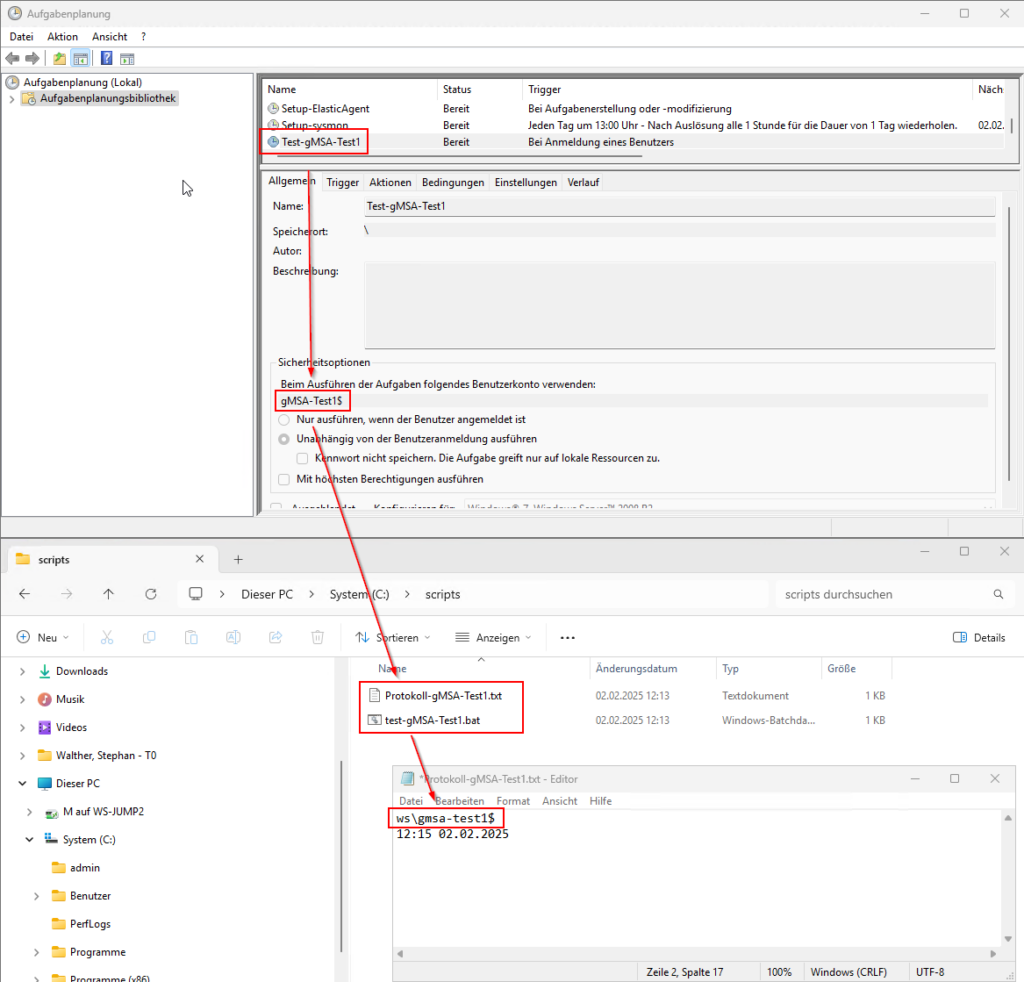This screenshot has width=1024, height=982.
Task: Expand the Aufgabenplanungsbibliothek tree node
Action: pos(10,98)
